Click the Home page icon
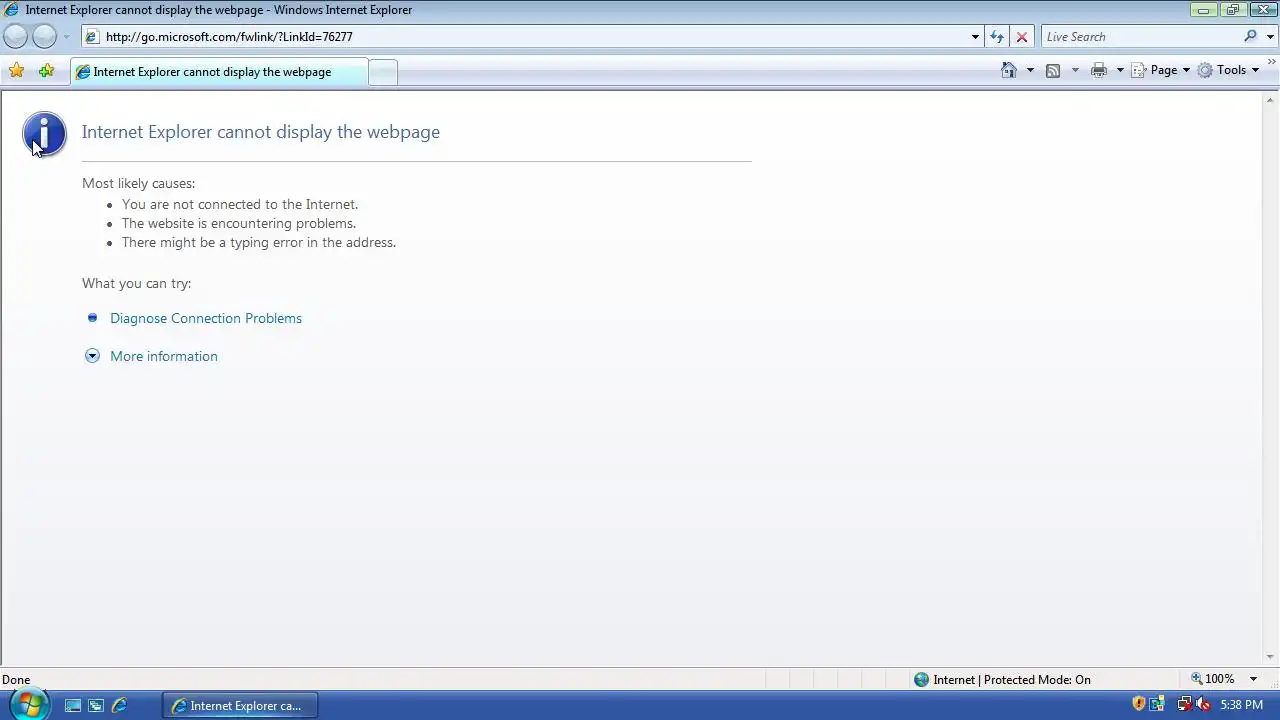Viewport: 1280px width, 720px height. [x=1009, y=70]
